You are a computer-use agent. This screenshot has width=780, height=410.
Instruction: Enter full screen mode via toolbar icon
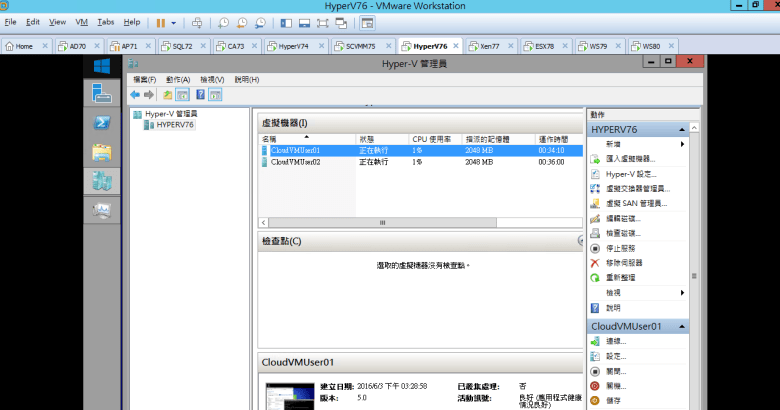[322, 22]
